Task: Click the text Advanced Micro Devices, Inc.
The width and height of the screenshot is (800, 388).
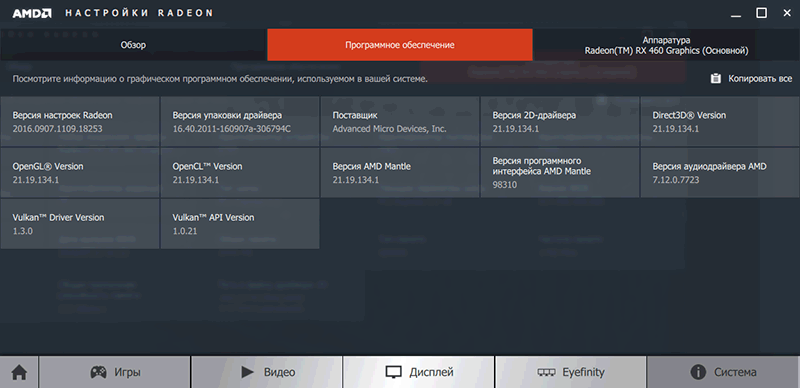Action: tap(389, 129)
